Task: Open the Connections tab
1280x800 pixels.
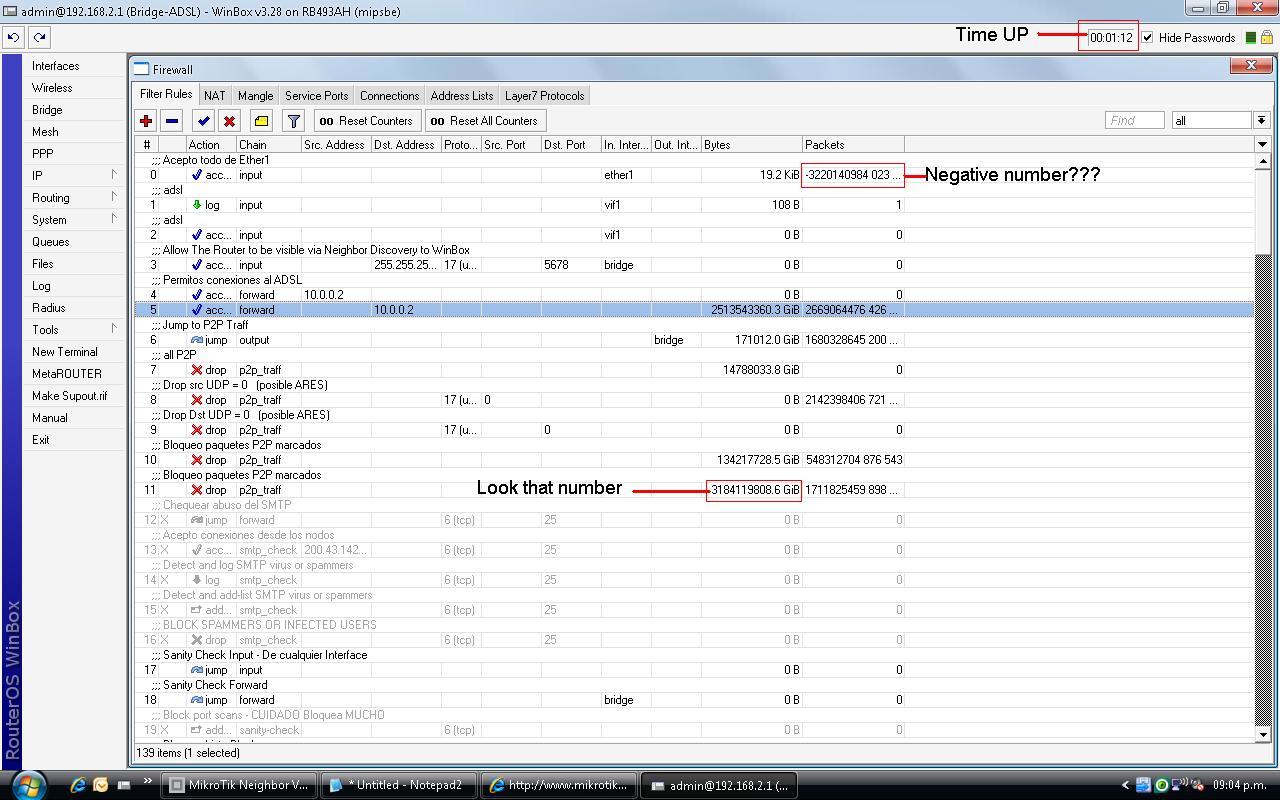Action: click(x=389, y=95)
